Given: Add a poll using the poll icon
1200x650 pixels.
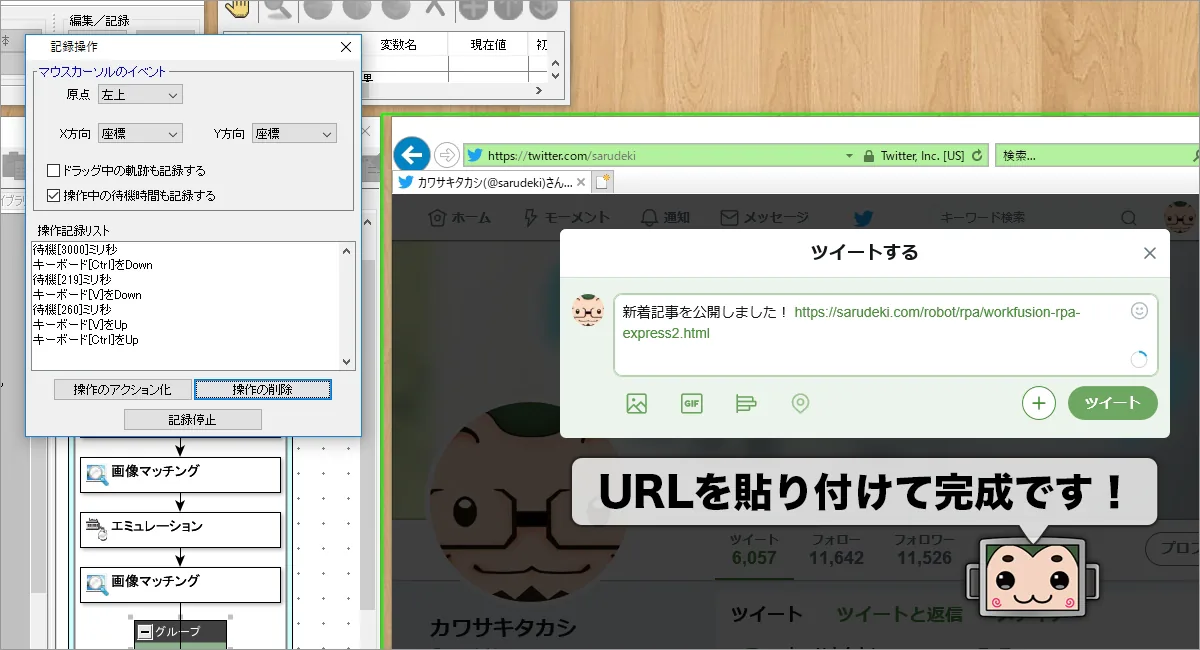Looking at the screenshot, I should [746, 404].
